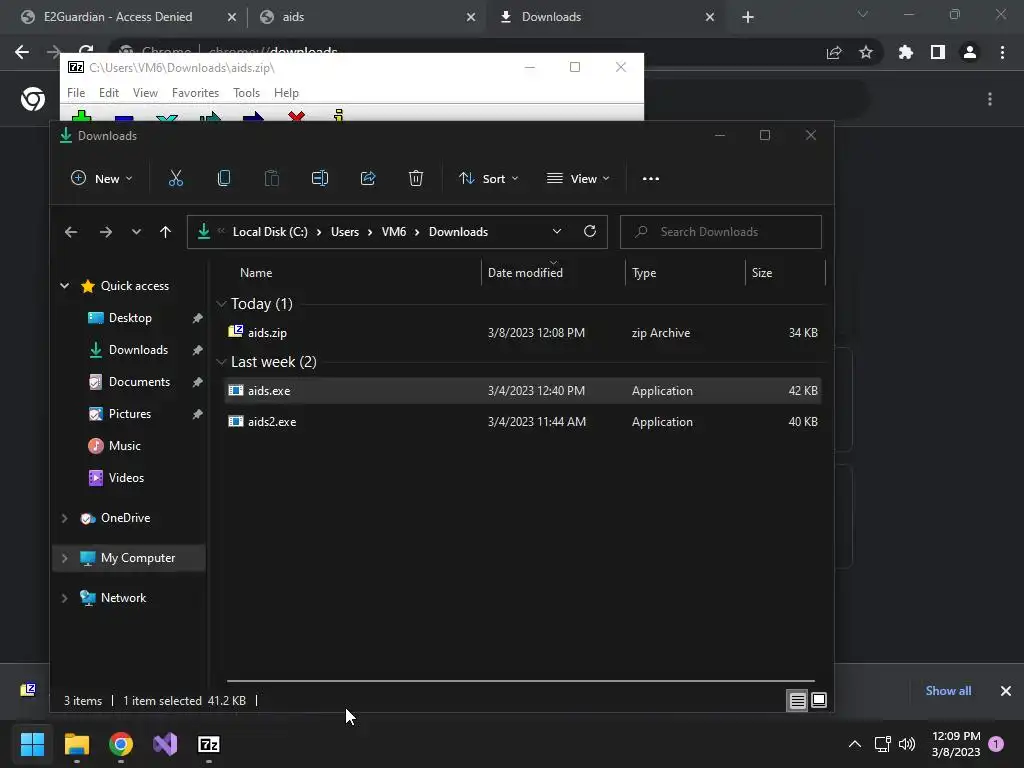This screenshot has height=768, width=1024.
Task: Switch to the aids Chrome tab
Action: point(366,17)
